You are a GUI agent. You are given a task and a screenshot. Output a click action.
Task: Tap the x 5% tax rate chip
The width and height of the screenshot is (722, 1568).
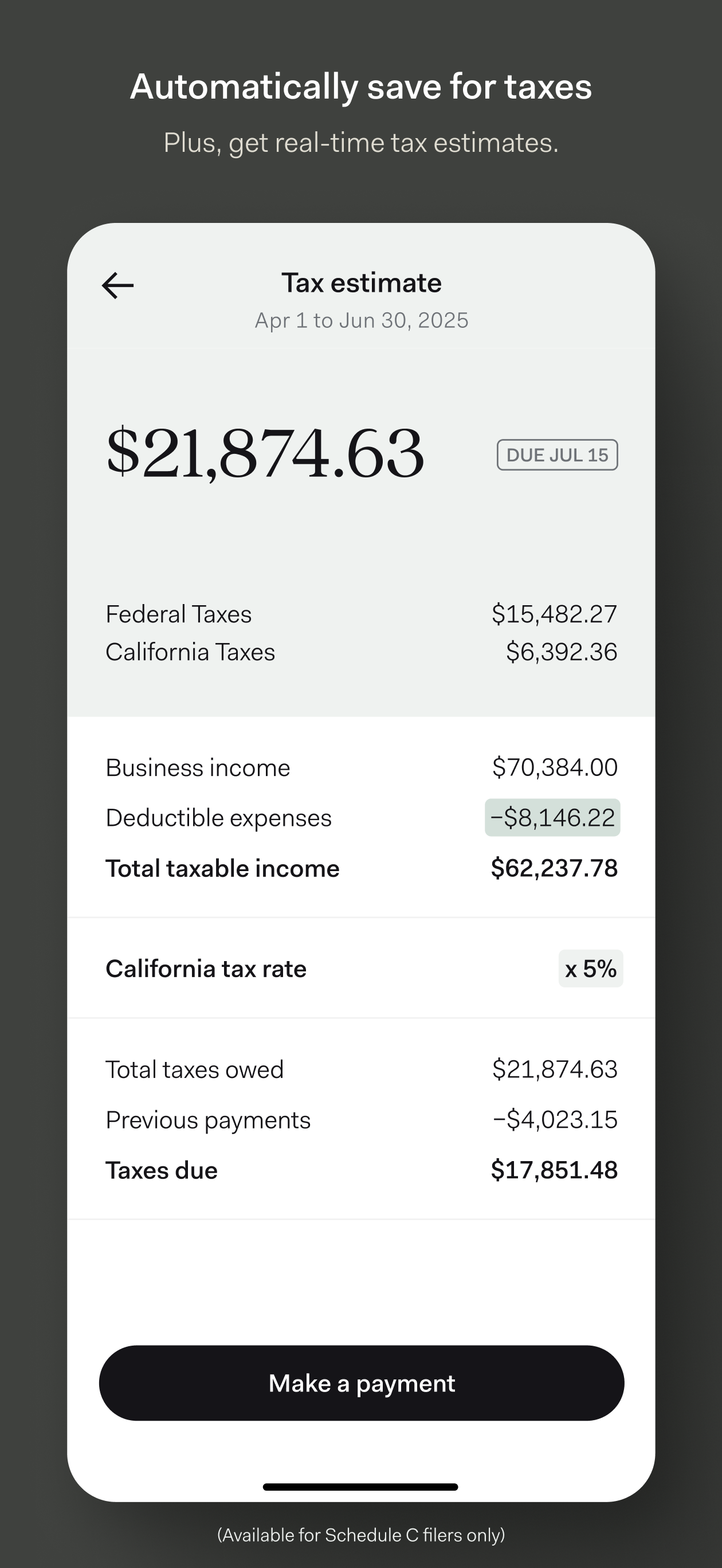591,969
